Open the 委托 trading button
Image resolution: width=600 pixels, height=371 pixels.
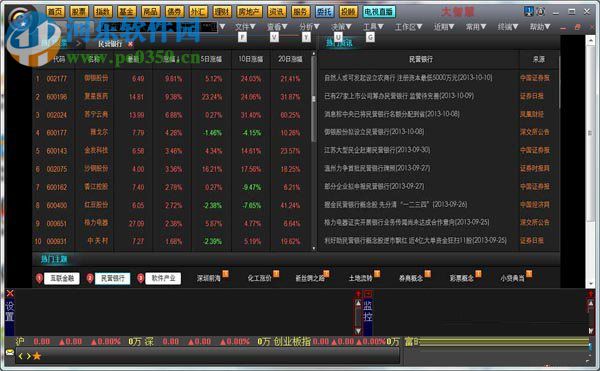coord(324,12)
